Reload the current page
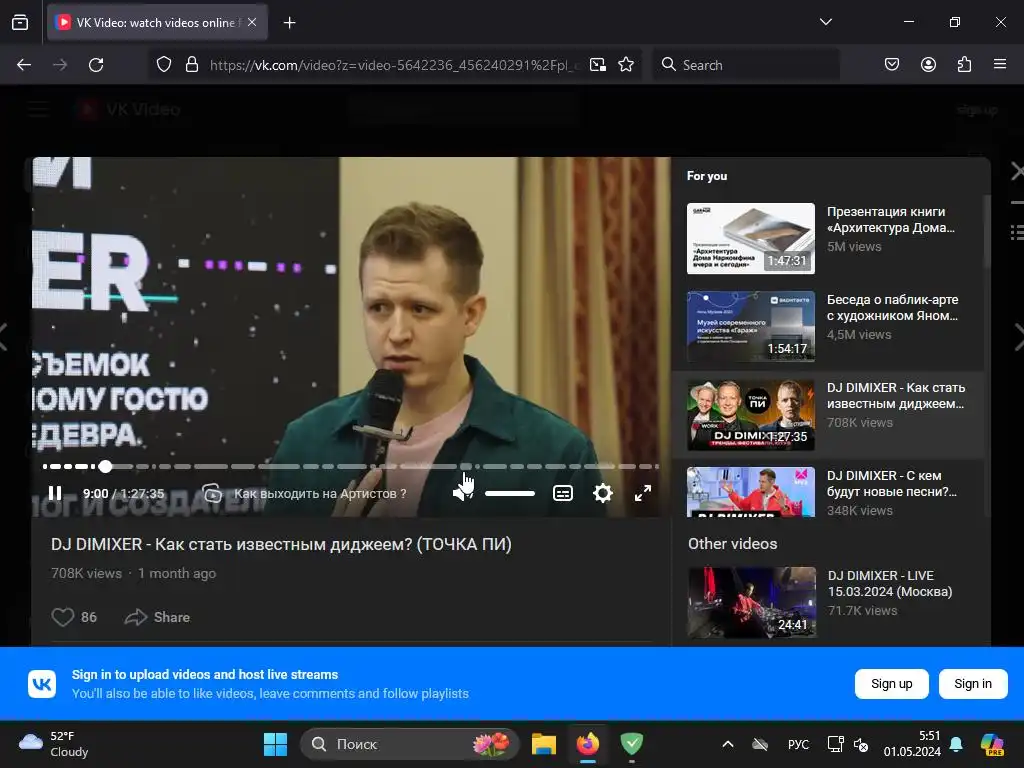 [x=96, y=65]
